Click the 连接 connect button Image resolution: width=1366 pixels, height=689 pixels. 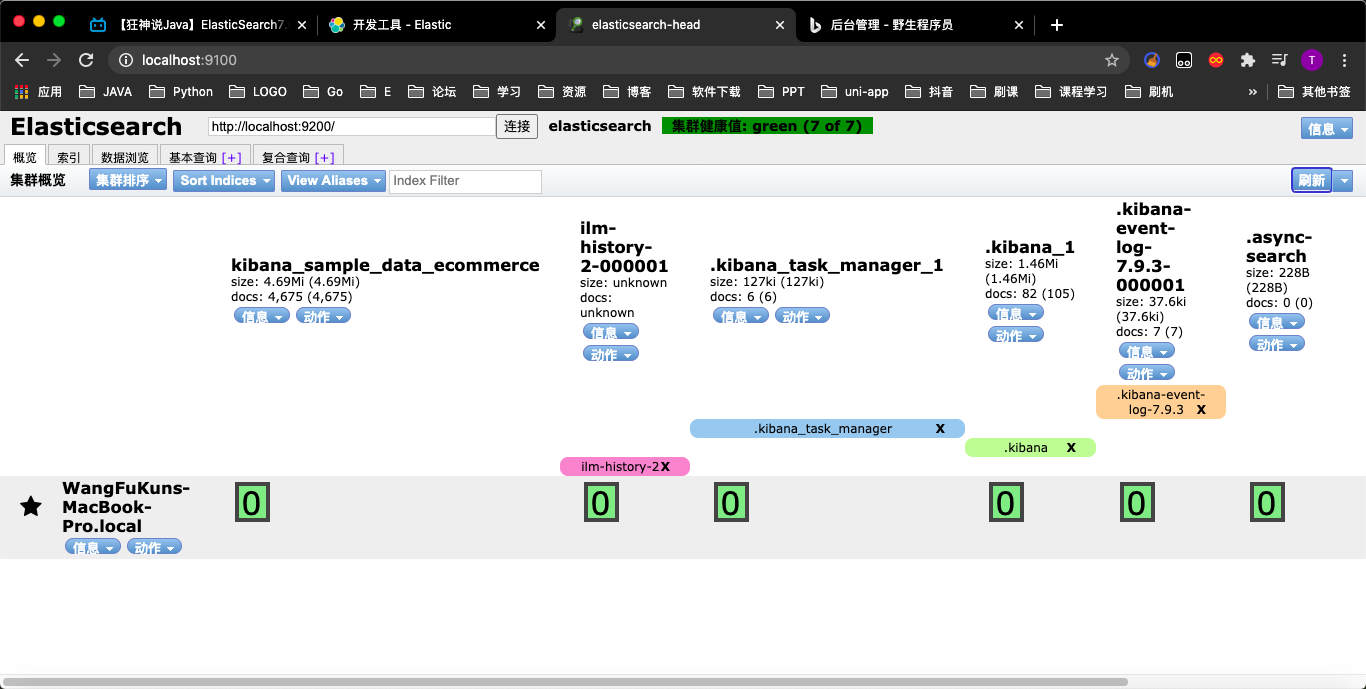point(517,126)
